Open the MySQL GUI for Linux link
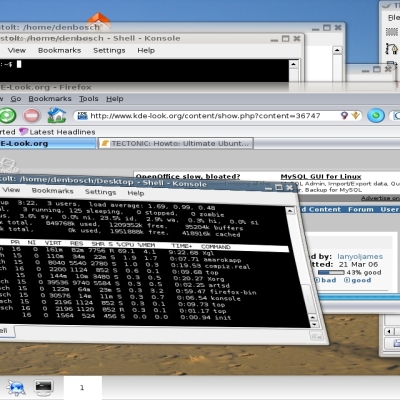Image resolution: width=400 pixels, height=400 pixels. (321, 176)
